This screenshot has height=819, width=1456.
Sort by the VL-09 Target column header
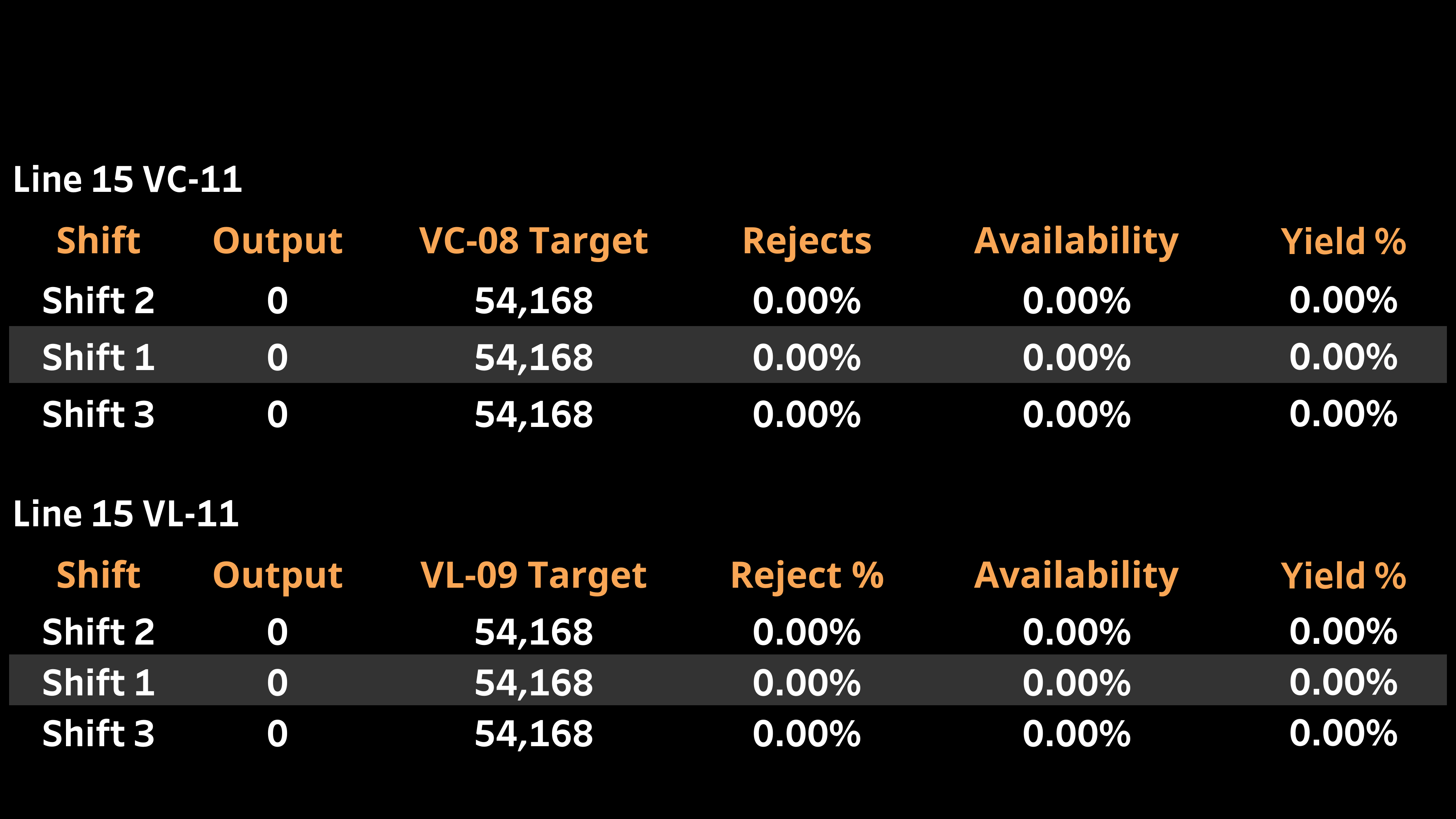(533, 576)
